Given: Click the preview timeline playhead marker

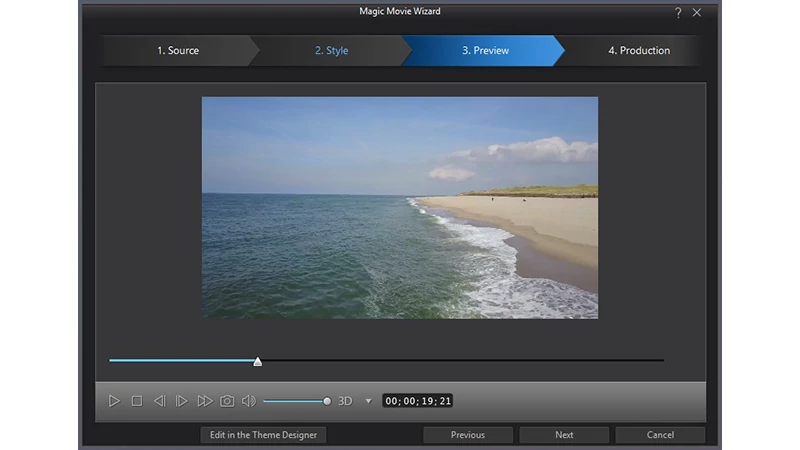Looking at the screenshot, I should 258,361.
